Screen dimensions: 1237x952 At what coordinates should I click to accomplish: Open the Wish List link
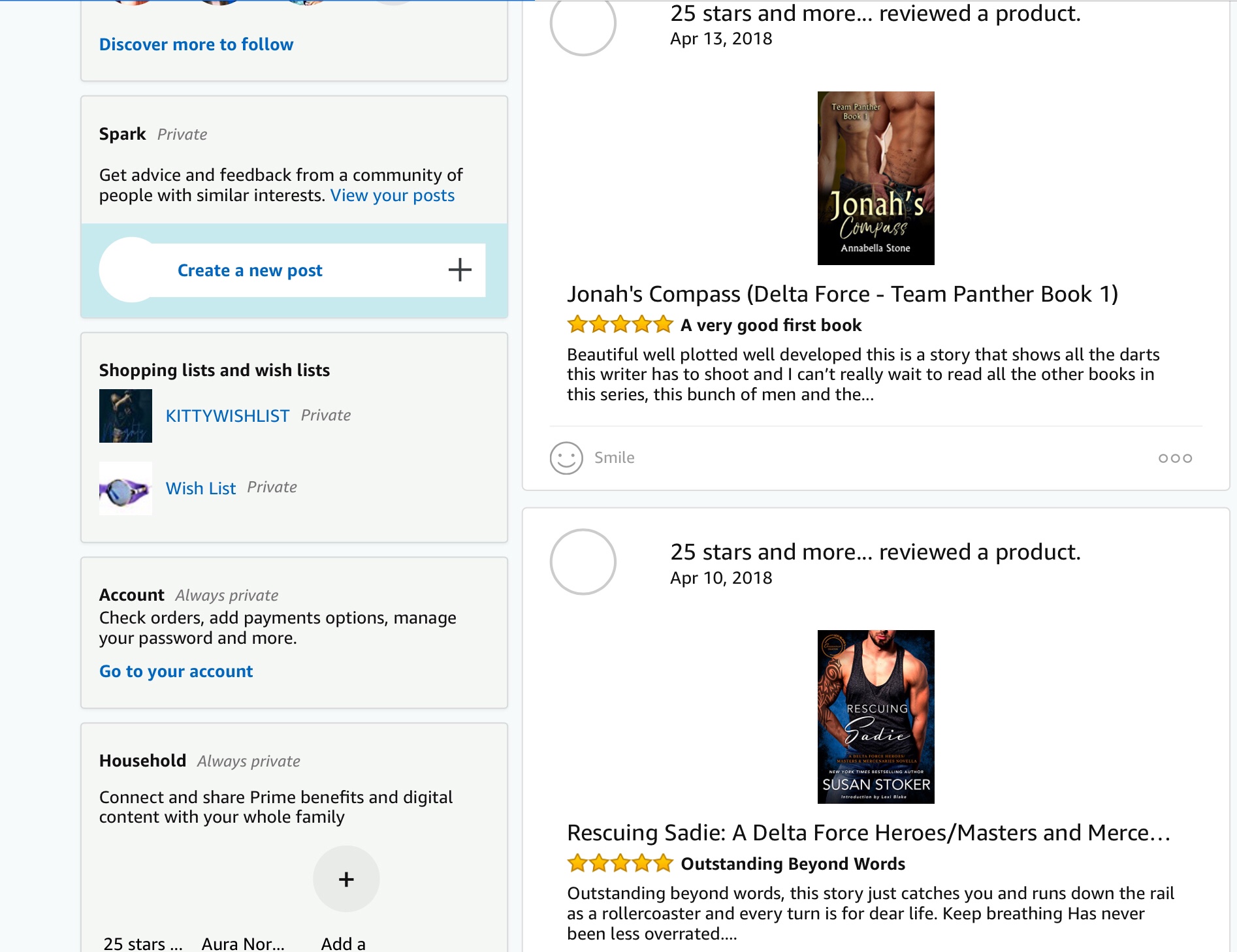(x=201, y=488)
